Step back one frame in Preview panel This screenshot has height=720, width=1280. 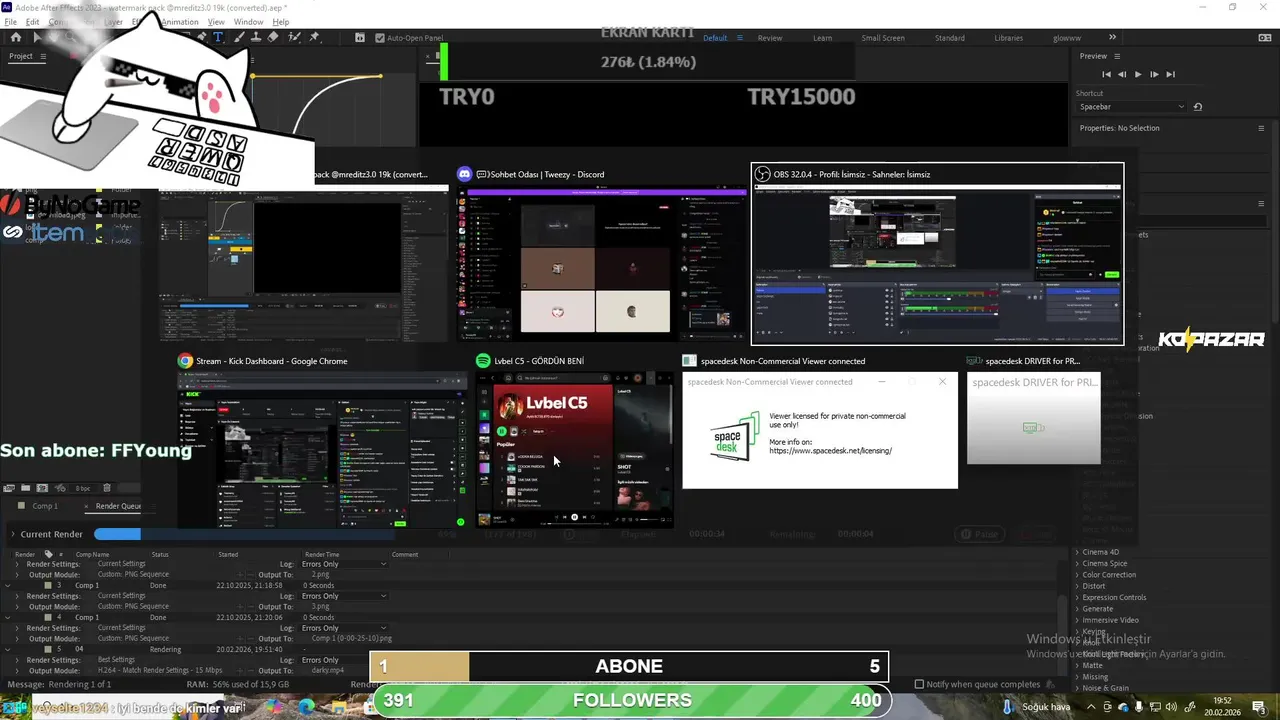click(x=1122, y=74)
